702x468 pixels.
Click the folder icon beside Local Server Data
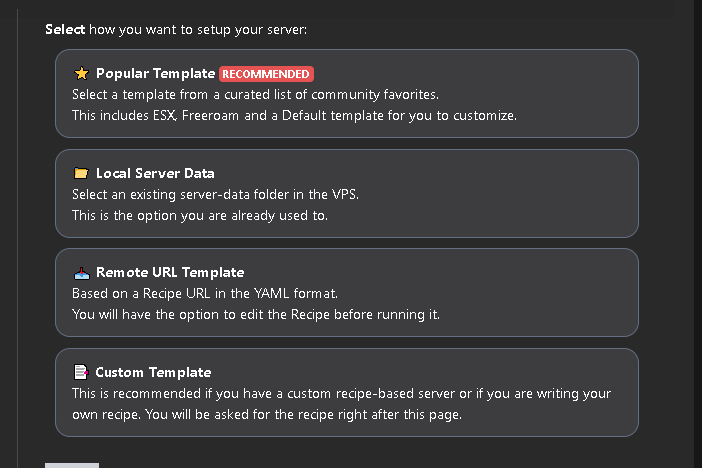point(81,173)
